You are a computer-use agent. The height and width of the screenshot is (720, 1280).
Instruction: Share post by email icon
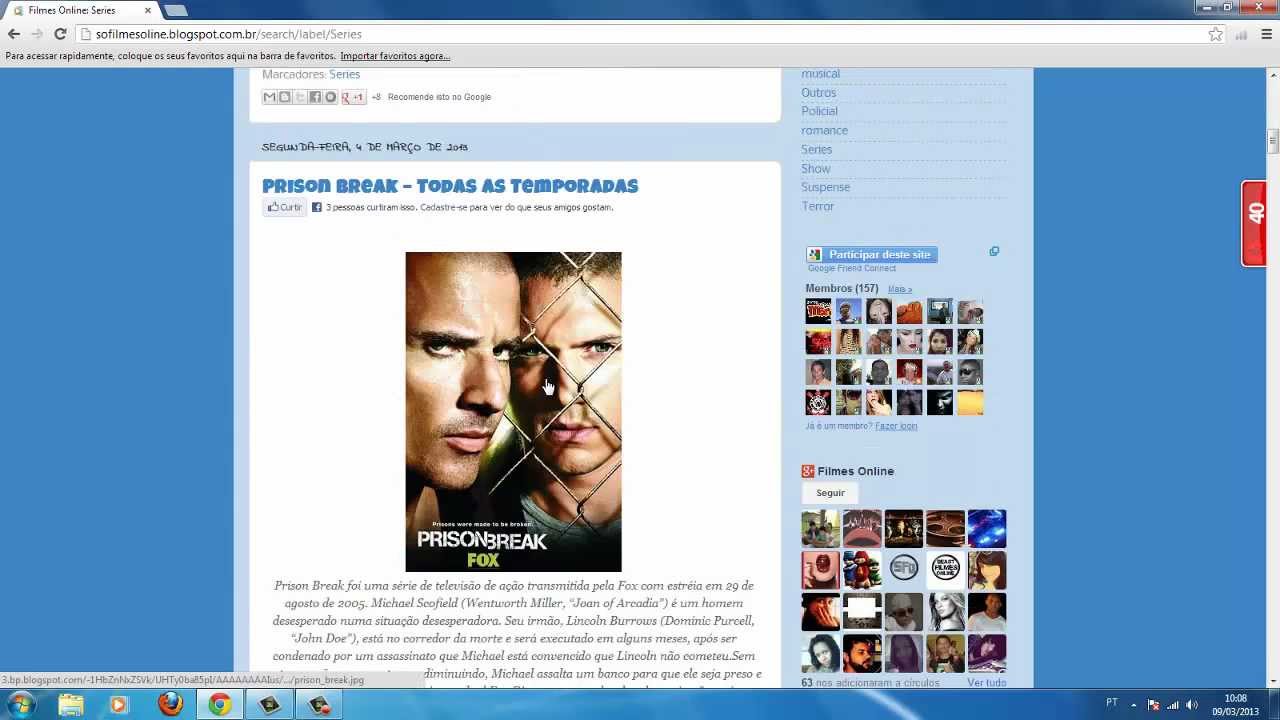click(x=269, y=97)
